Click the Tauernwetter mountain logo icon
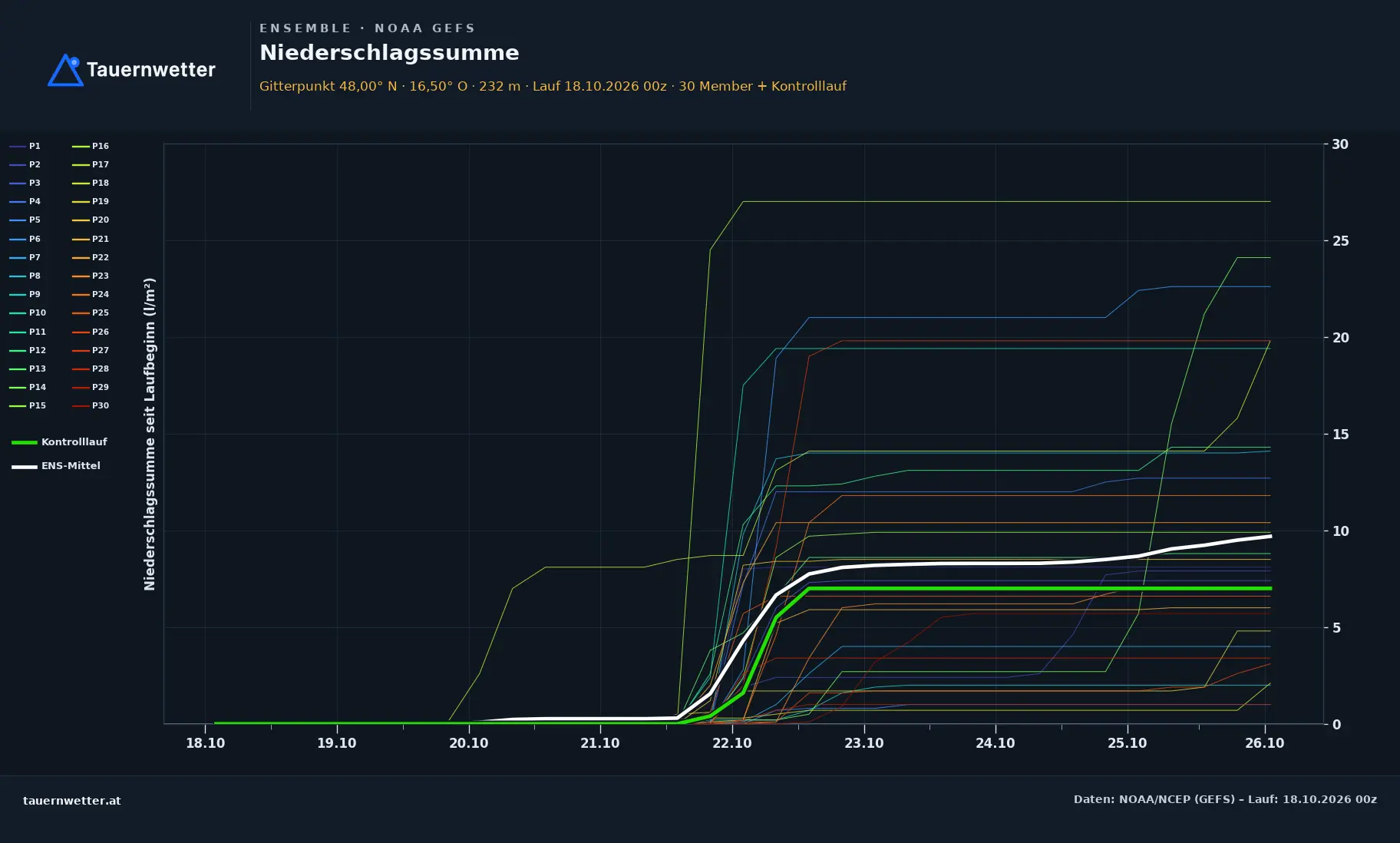 coord(65,70)
